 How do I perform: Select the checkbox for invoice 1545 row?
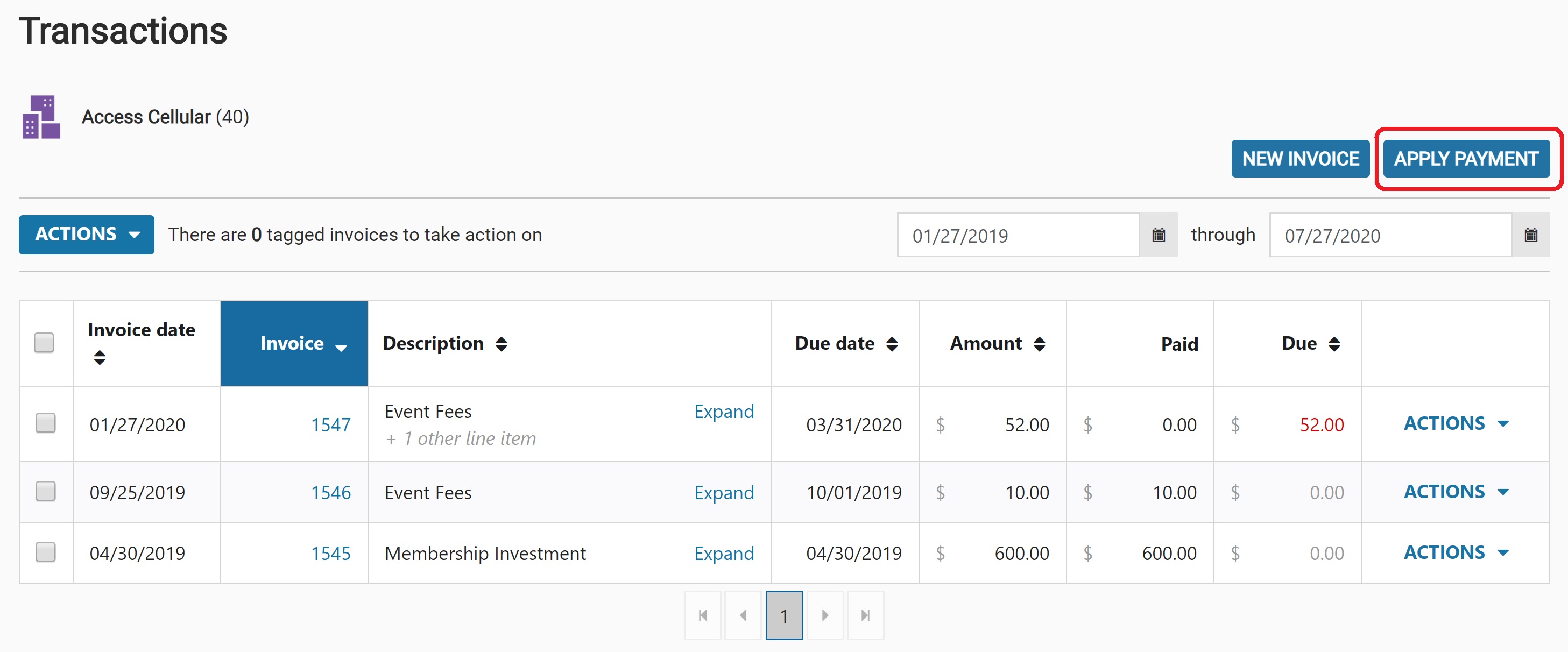click(46, 552)
